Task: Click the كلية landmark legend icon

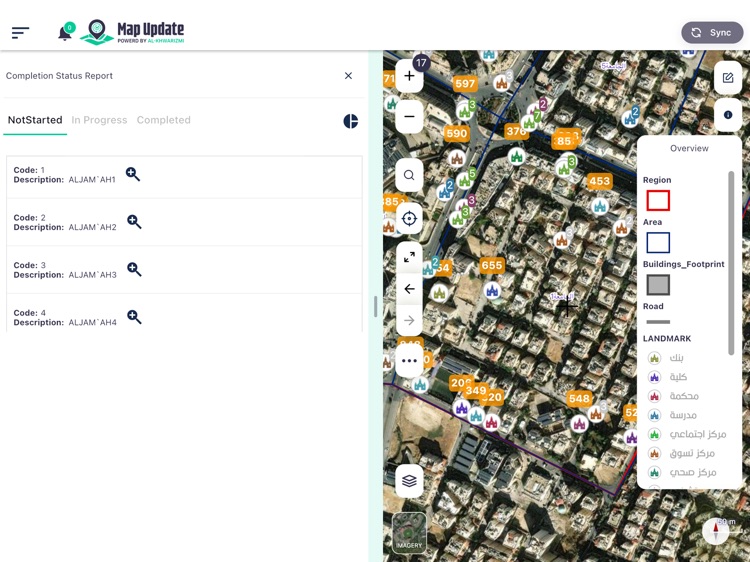Action: click(654, 377)
